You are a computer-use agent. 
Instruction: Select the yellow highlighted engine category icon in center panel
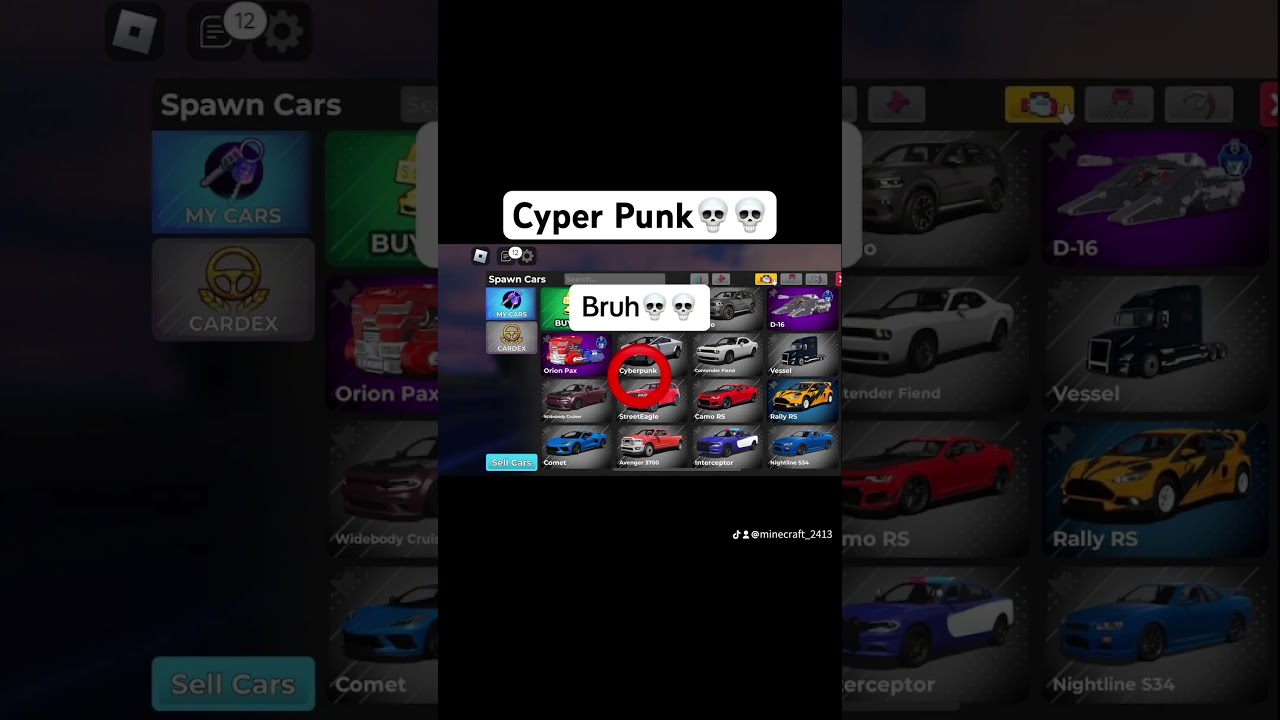(766, 279)
